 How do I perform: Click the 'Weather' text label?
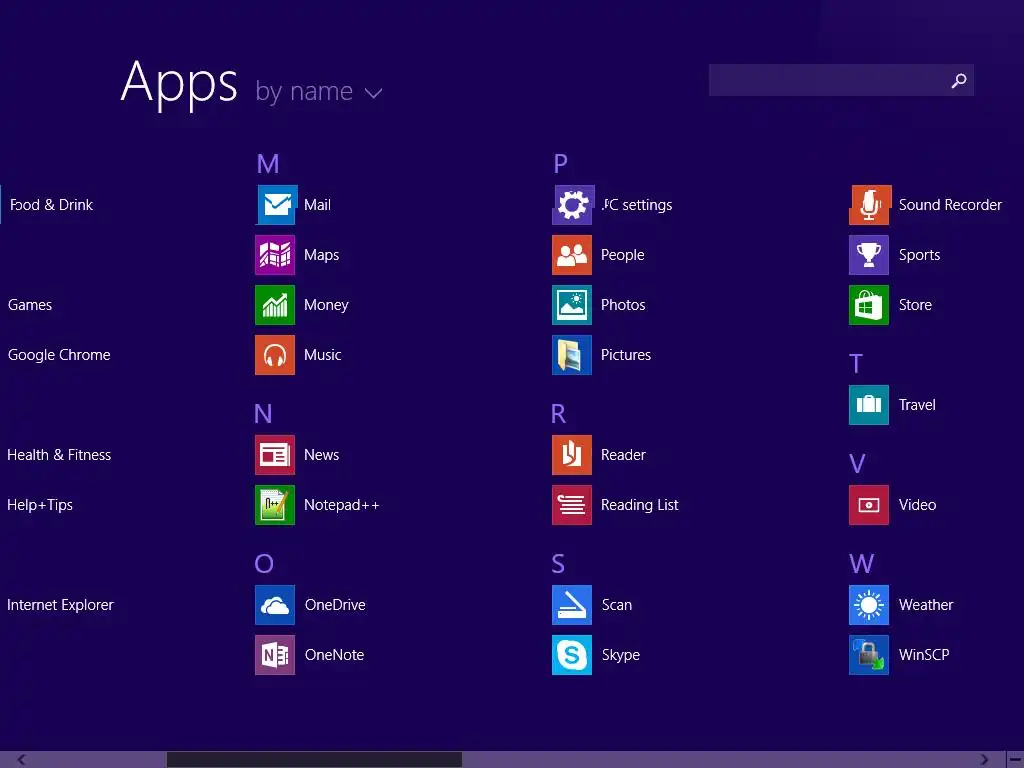[926, 605]
